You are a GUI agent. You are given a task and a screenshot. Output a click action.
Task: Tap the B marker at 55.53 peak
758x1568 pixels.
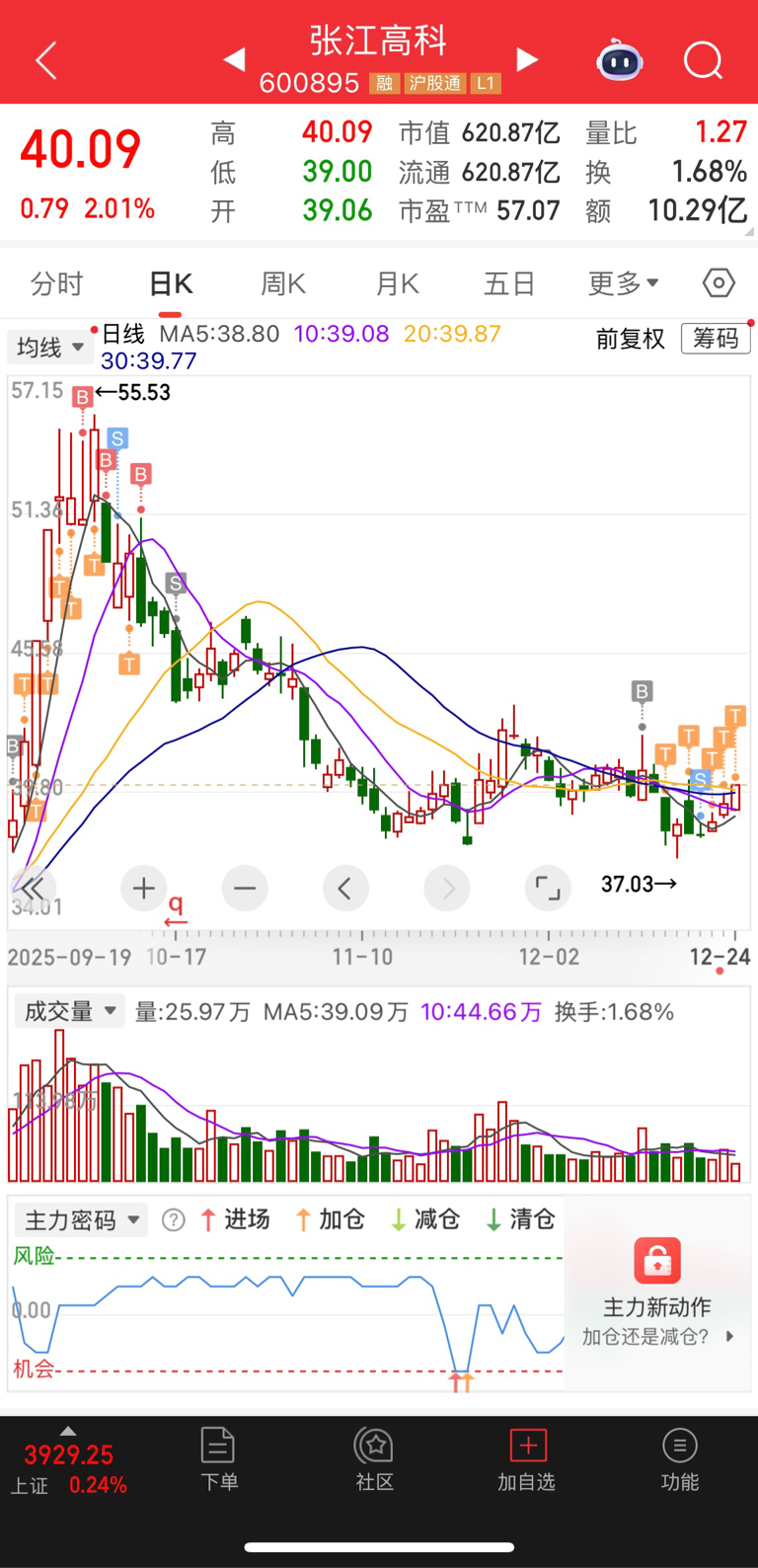(x=83, y=397)
